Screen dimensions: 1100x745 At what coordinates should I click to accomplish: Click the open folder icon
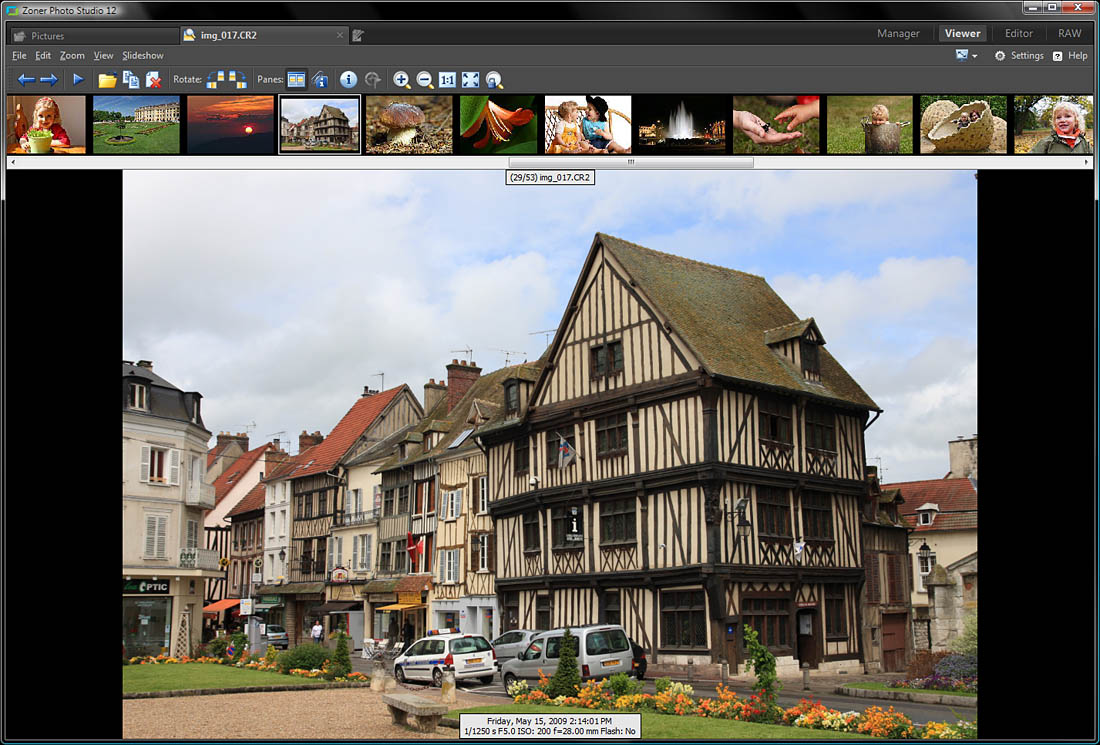[107, 80]
